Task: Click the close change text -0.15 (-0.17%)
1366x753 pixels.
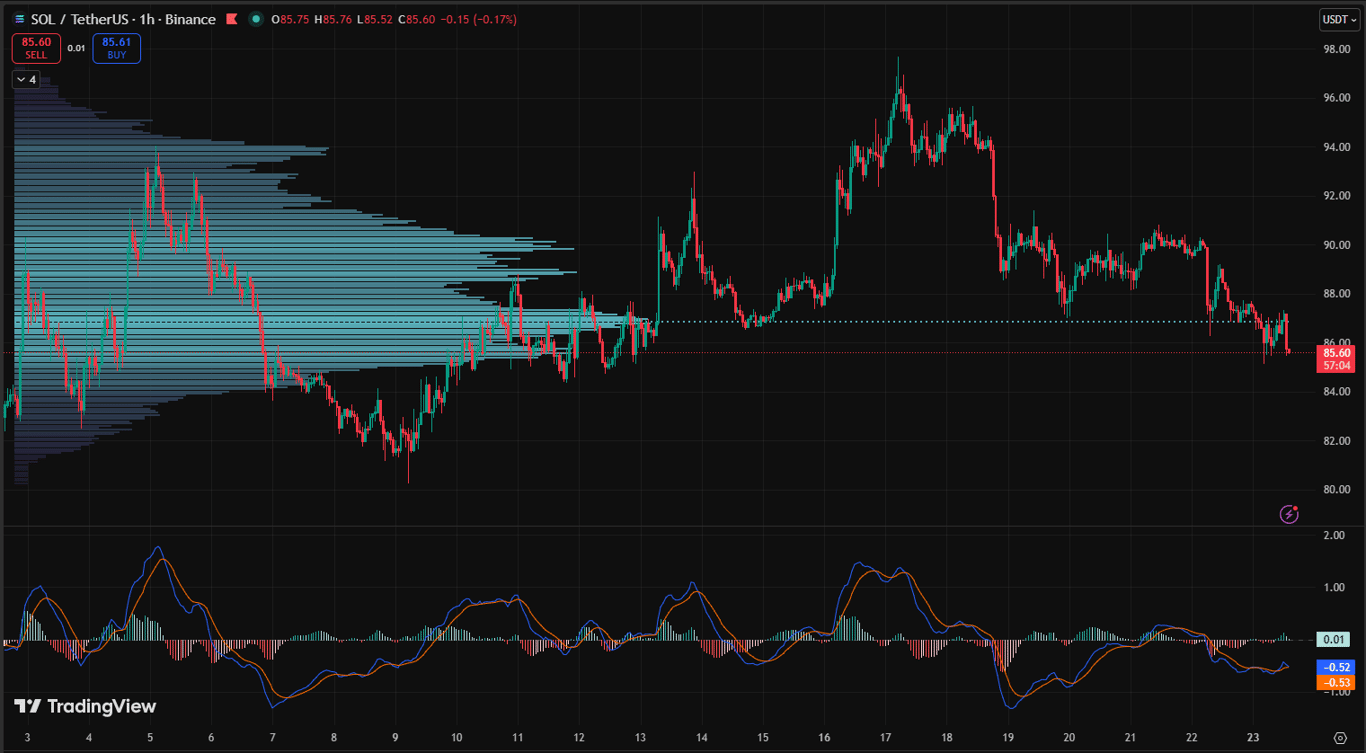Action: (480, 19)
